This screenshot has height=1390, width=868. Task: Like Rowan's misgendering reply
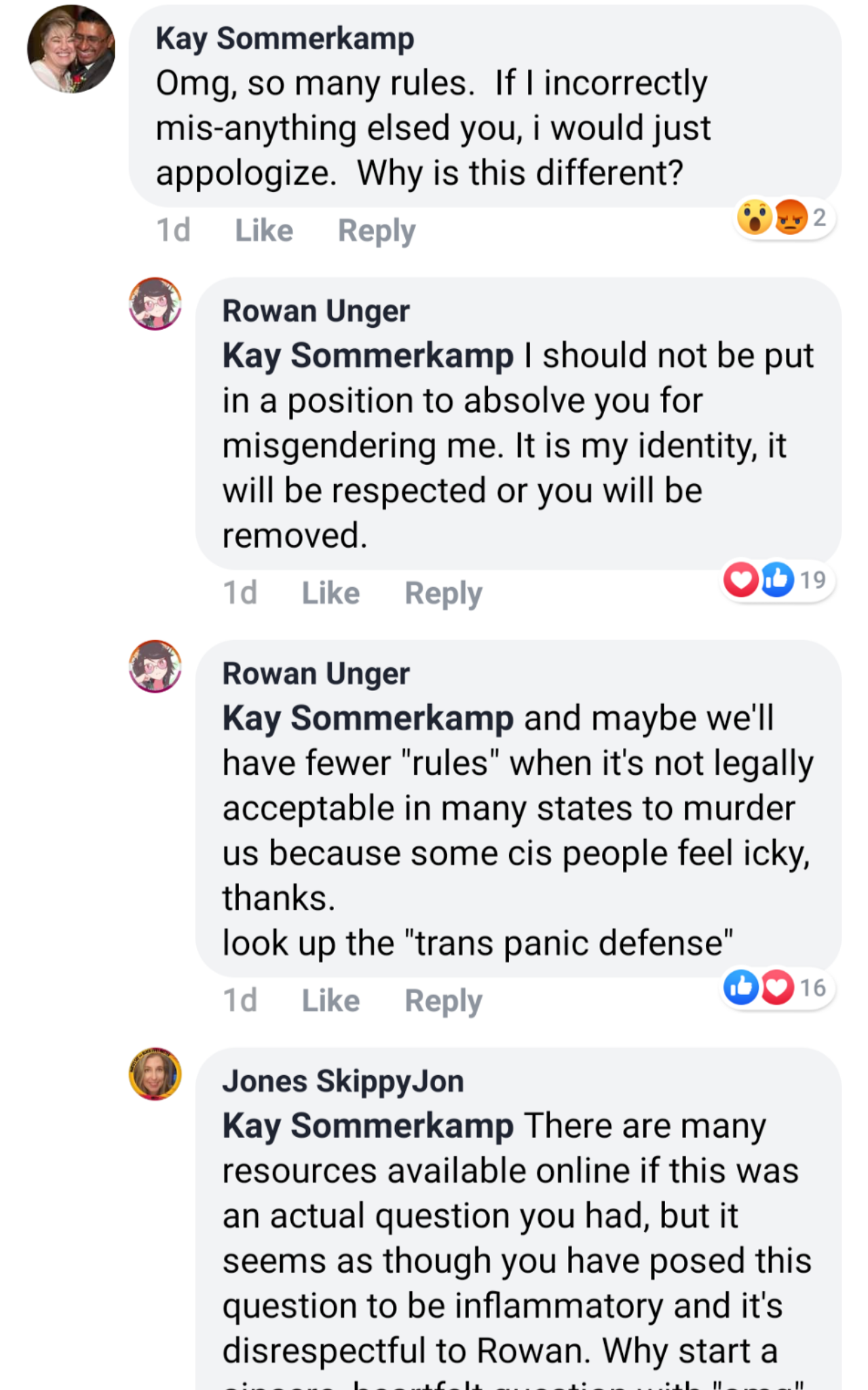[331, 593]
